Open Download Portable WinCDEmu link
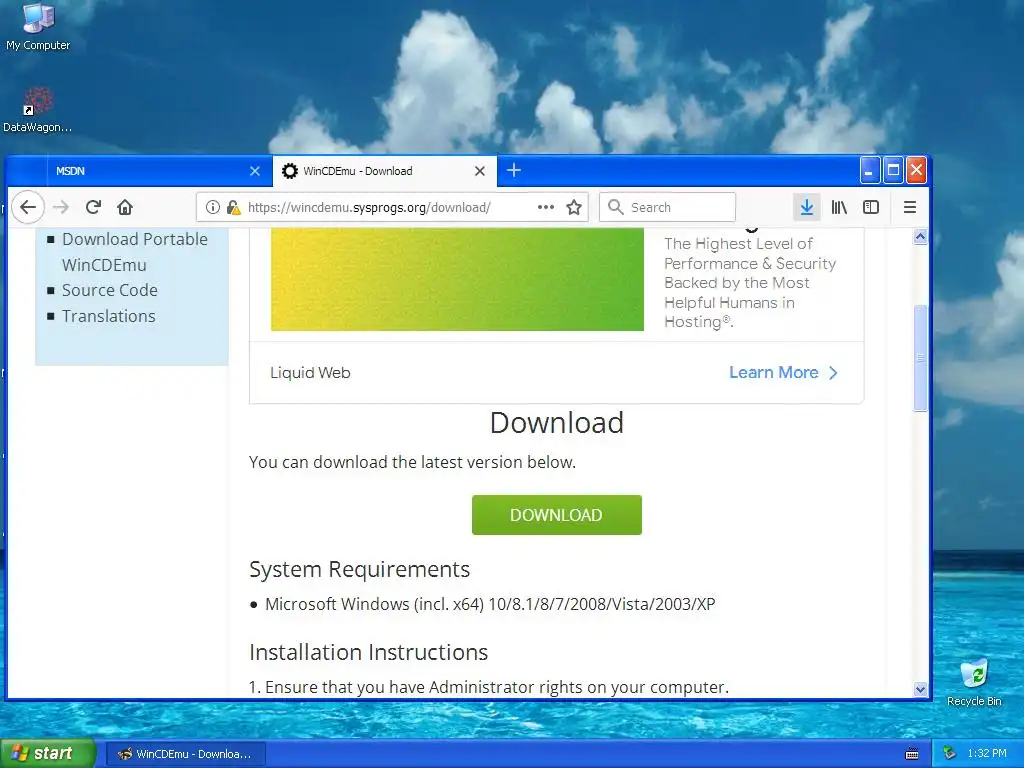 coord(135,252)
